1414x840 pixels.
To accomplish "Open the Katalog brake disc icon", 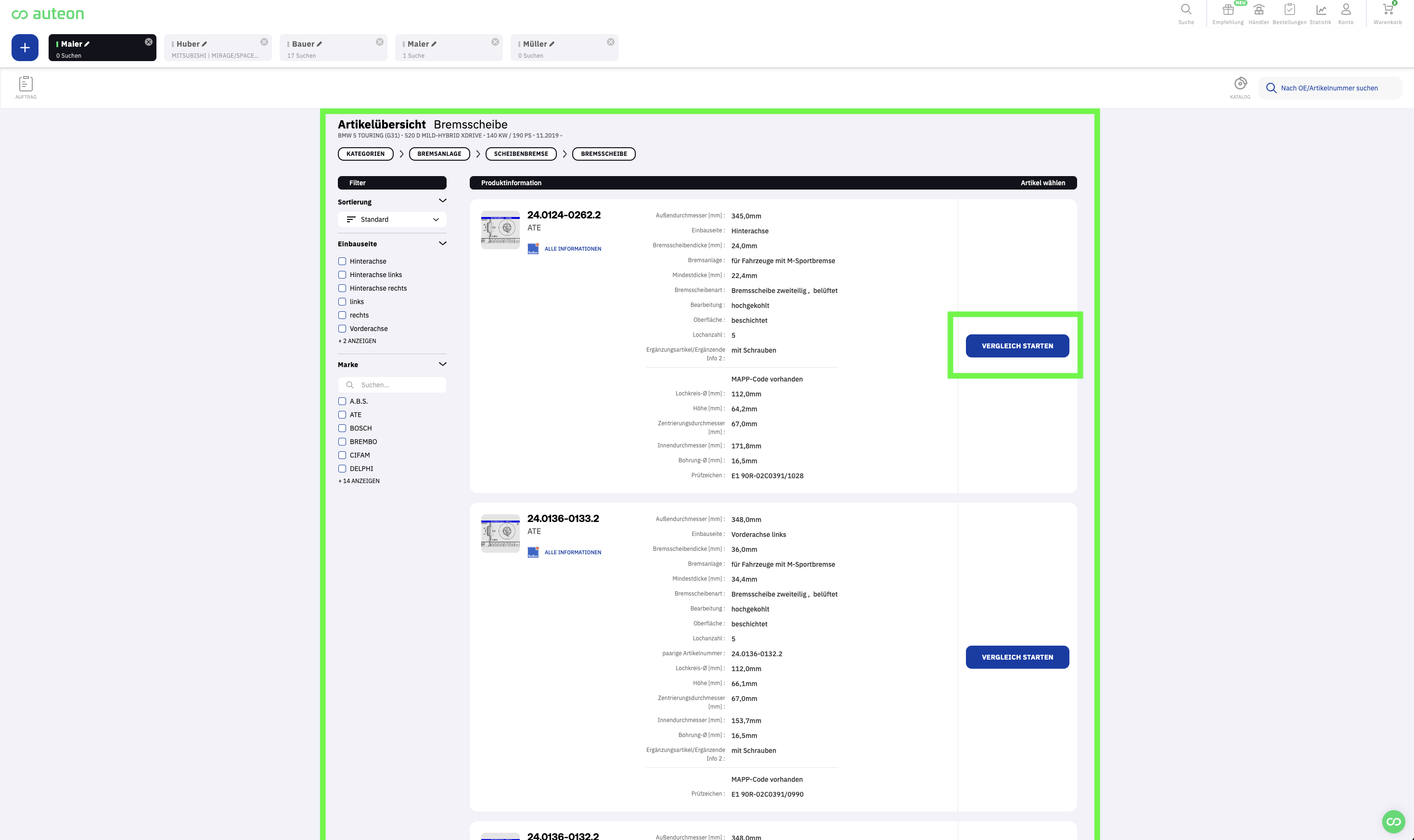I will (x=1240, y=84).
